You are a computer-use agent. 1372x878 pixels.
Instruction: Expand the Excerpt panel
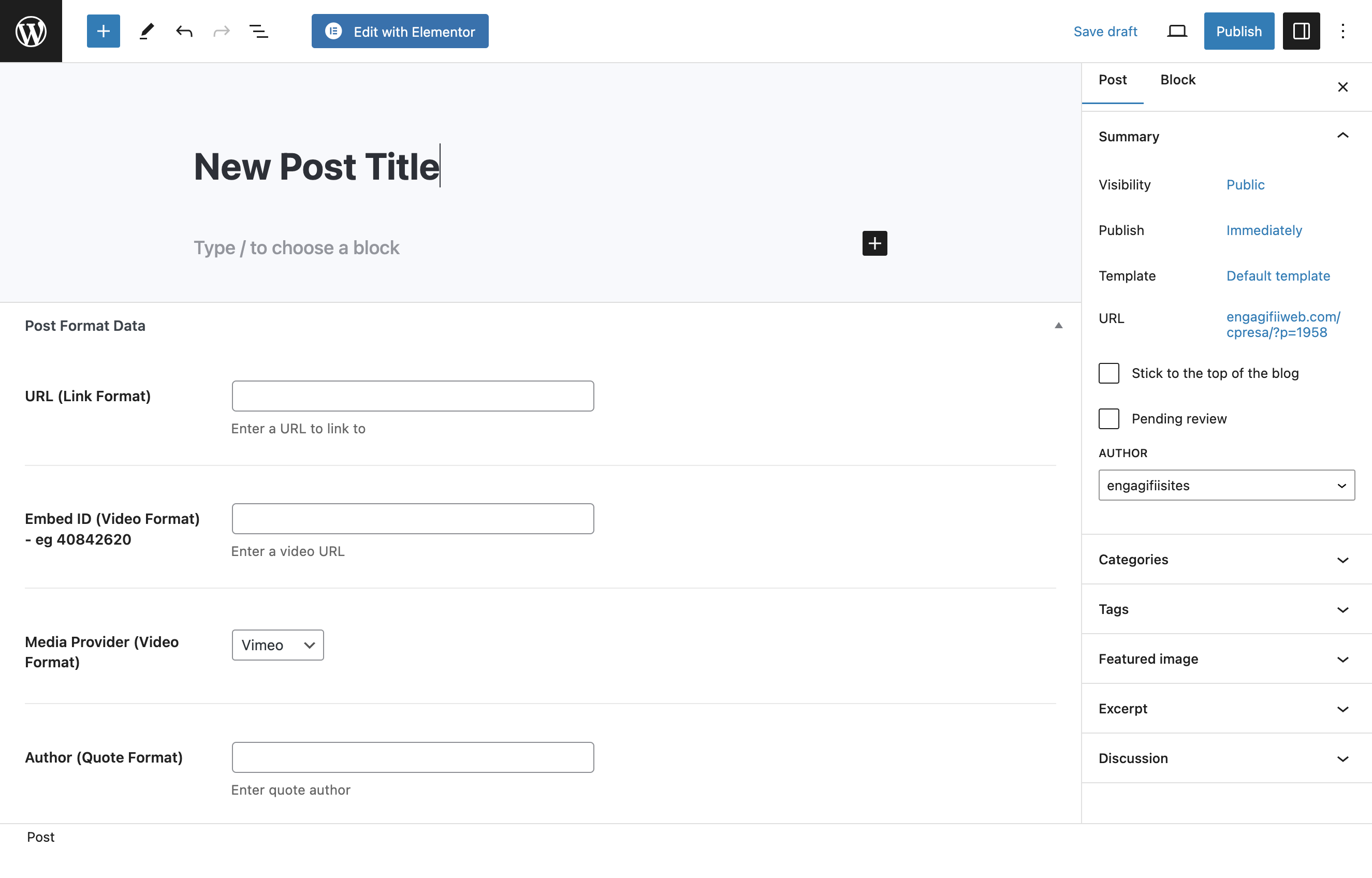[1226, 708]
